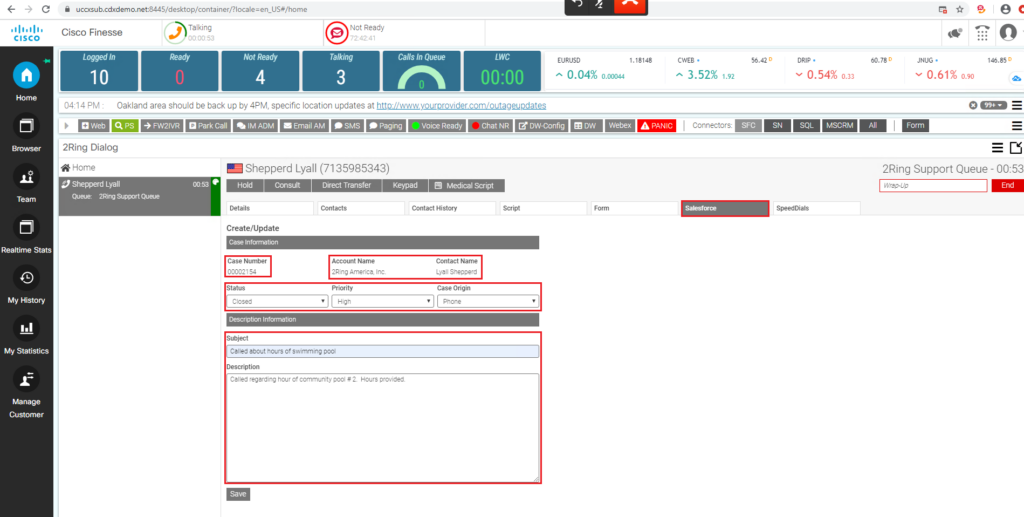This screenshot has width=1024, height=517.
Task: Dismiss the Oakland outage ticker message
Action: click(972, 105)
